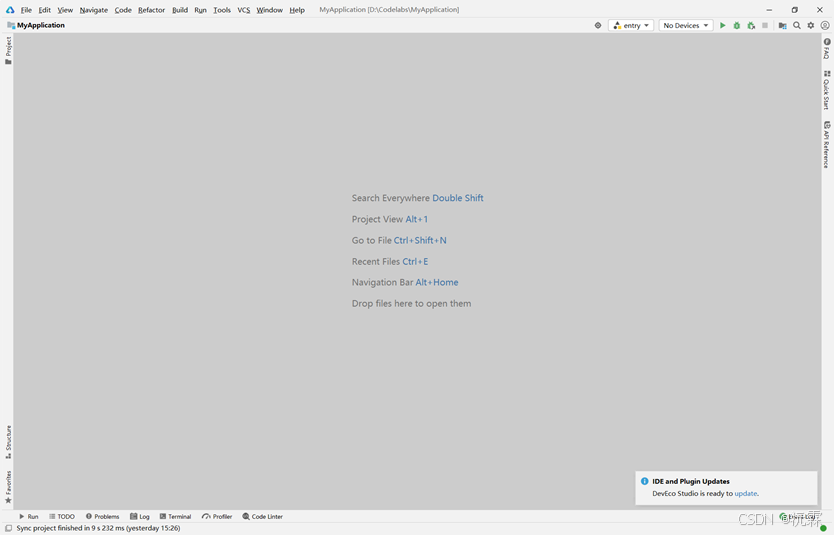Open the View menu
Viewport: 834px width, 535px height.
tap(65, 10)
